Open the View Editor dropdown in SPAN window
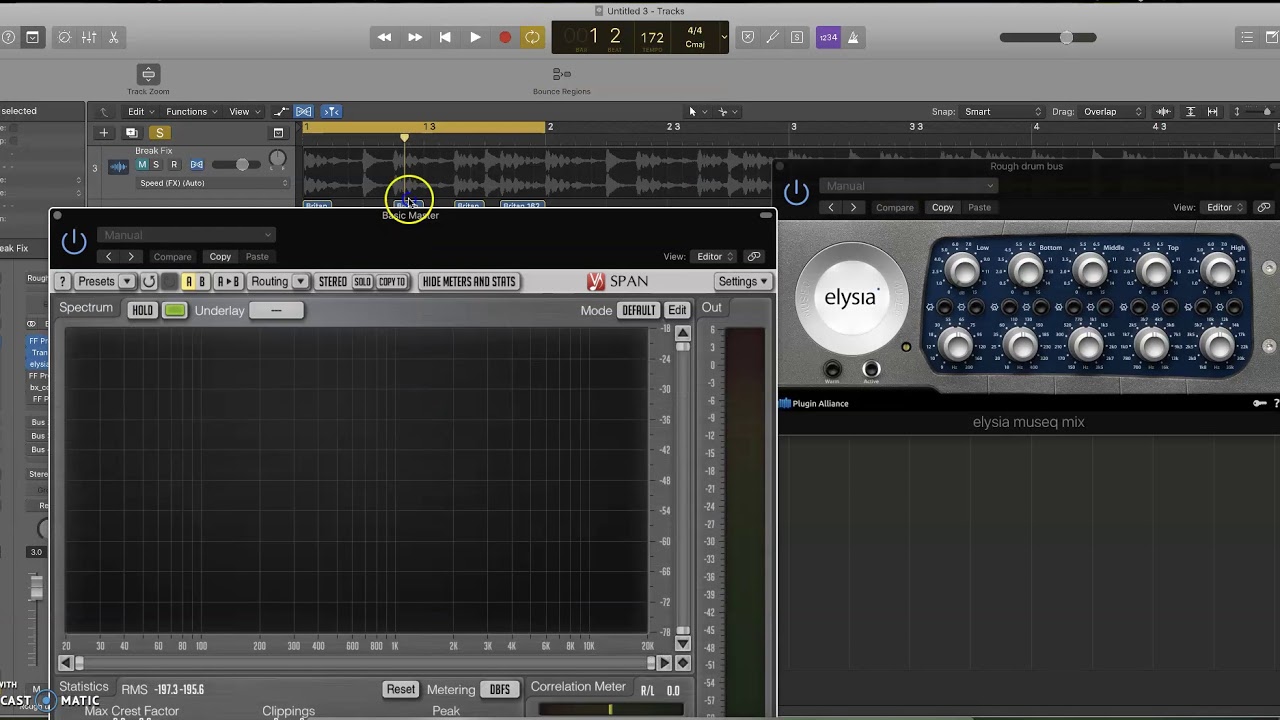Screen dimensions: 1280x720 click(x=715, y=256)
